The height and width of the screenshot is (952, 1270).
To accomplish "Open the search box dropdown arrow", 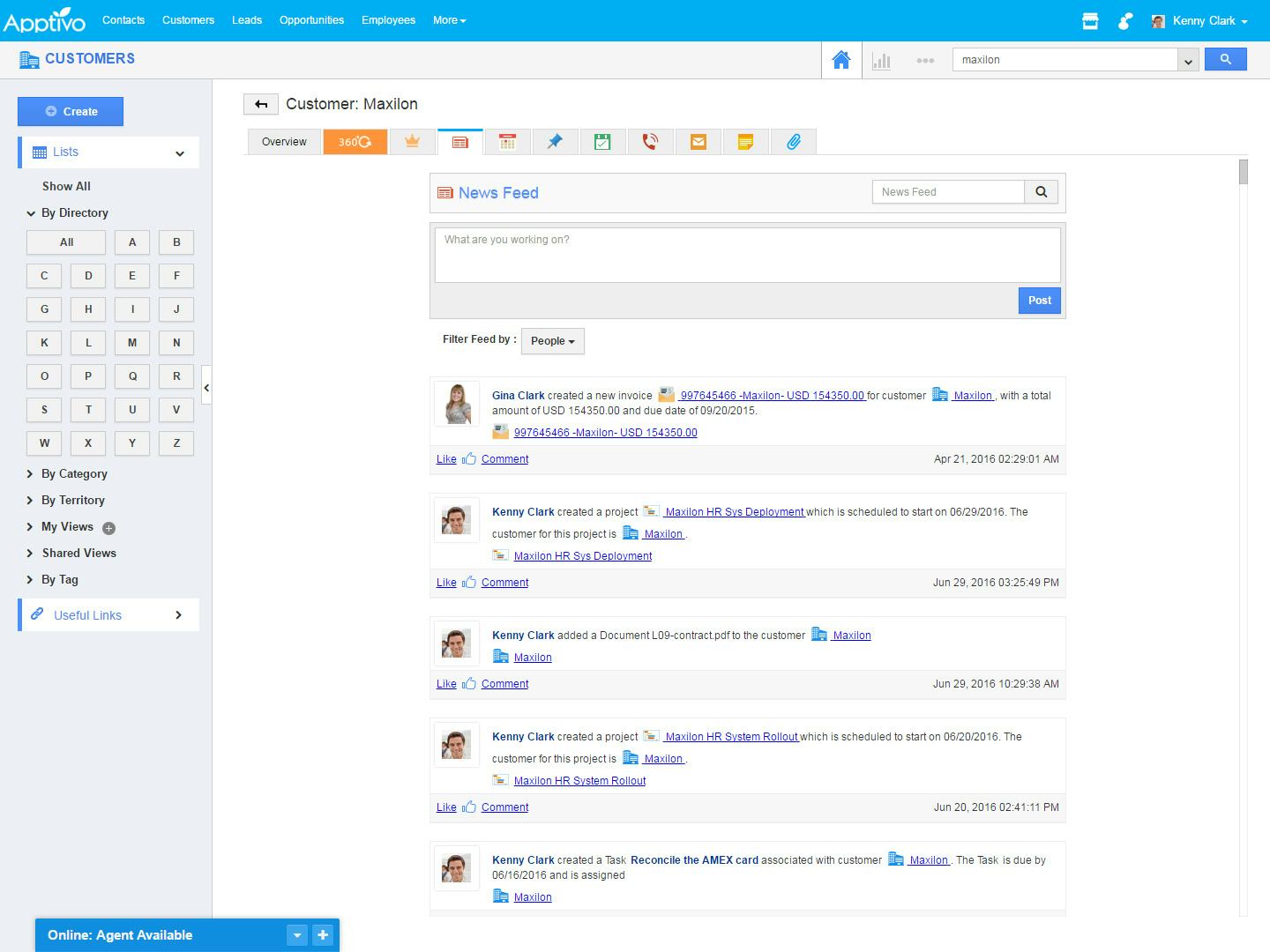I will pos(1188,60).
